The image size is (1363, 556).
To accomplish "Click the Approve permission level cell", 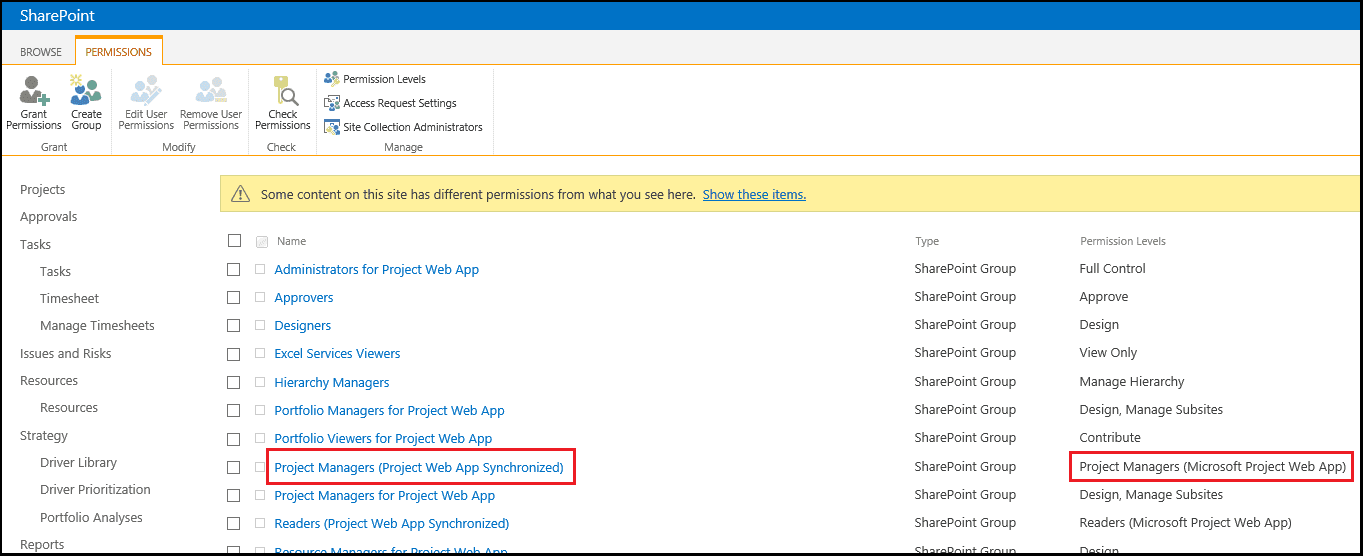I will coord(1104,296).
